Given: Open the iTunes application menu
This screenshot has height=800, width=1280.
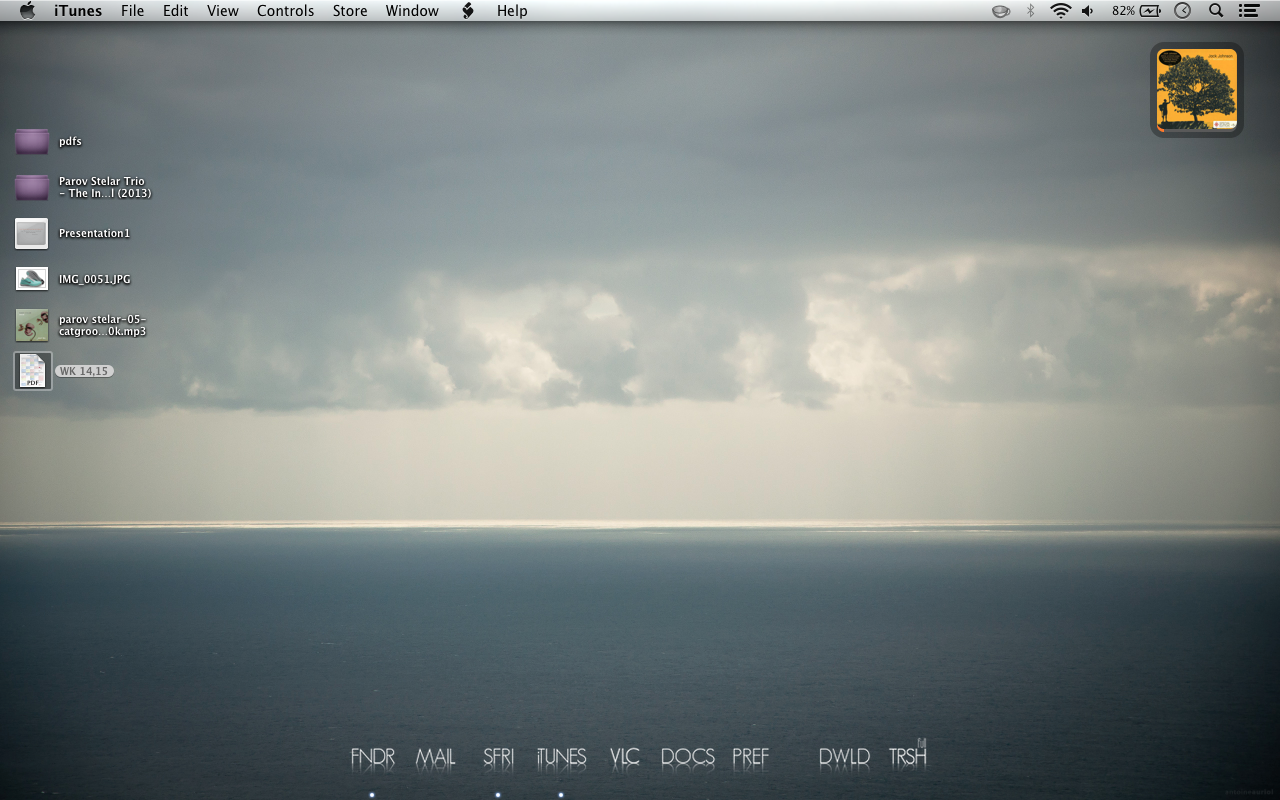Looking at the screenshot, I should pos(78,11).
